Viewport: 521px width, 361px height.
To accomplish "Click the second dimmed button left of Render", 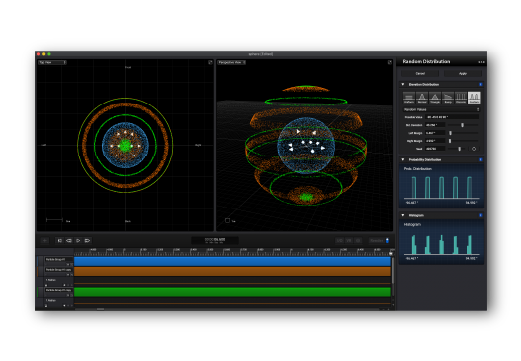I will 349,240.
